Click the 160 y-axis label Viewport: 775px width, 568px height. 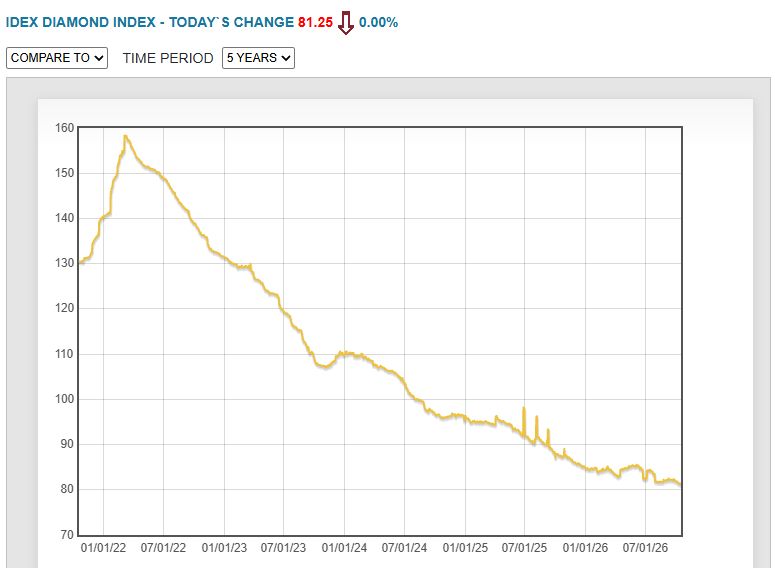[64, 128]
